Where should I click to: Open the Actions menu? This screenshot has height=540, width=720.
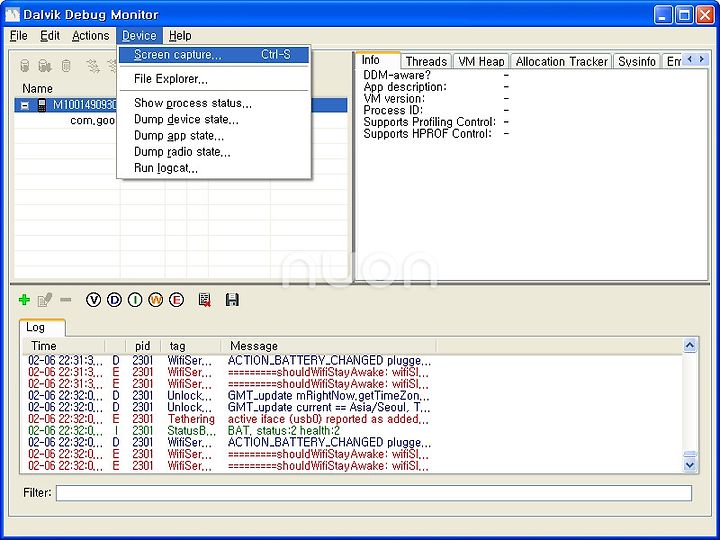(x=90, y=35)
